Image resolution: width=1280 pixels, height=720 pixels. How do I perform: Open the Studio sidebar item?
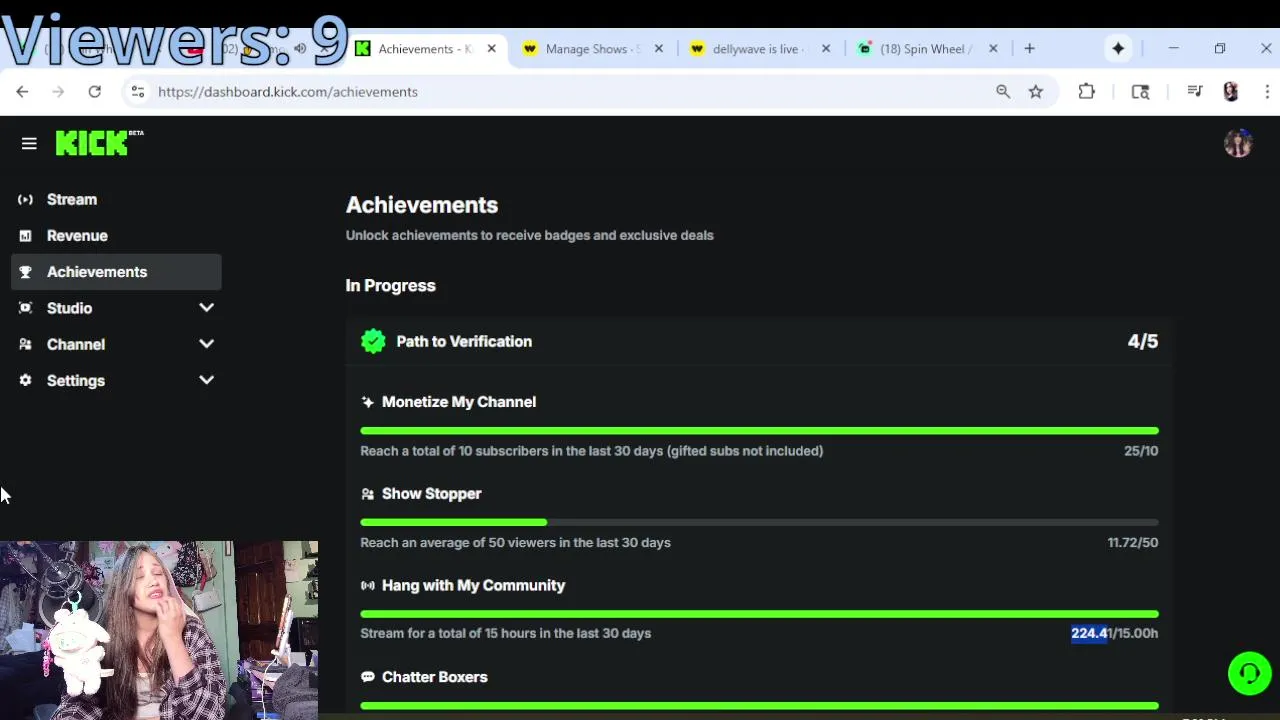click(116, 308)
